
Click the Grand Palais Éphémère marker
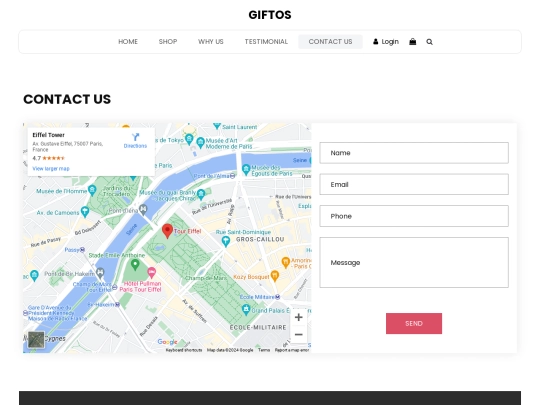pyautogui.click(x=246, y=309)
